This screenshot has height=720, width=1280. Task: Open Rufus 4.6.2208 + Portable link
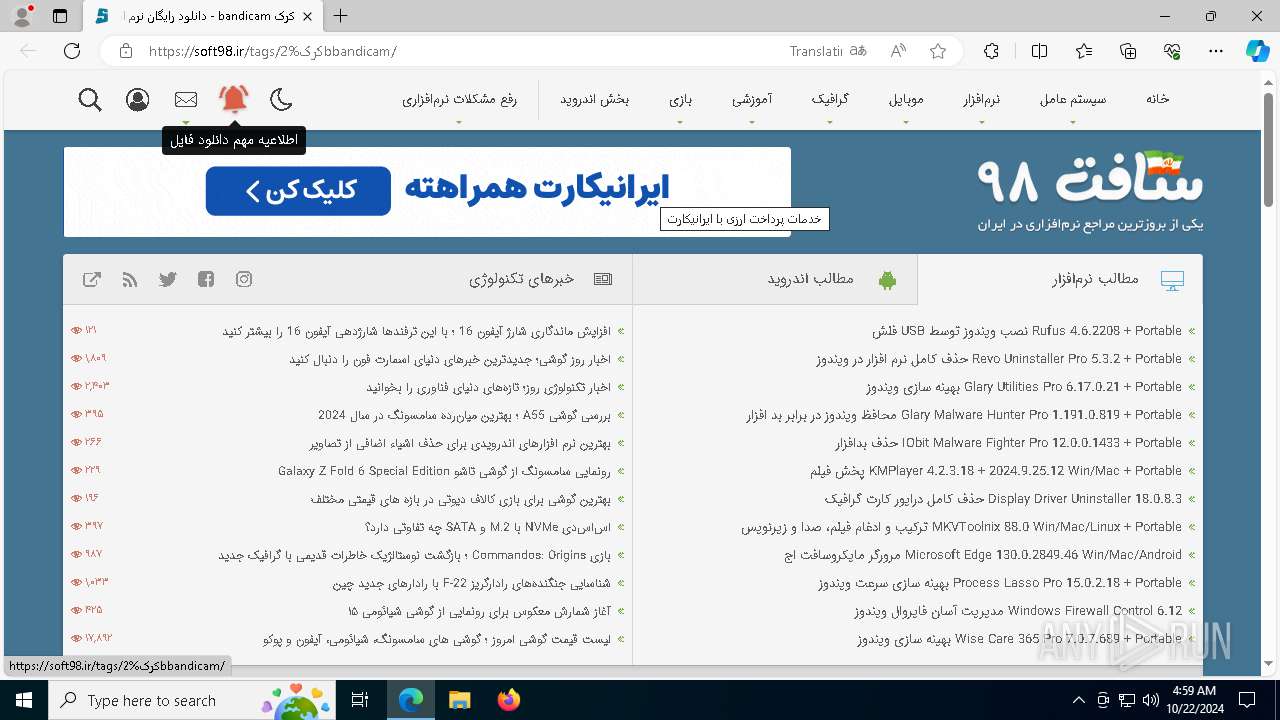[1027, 331]
